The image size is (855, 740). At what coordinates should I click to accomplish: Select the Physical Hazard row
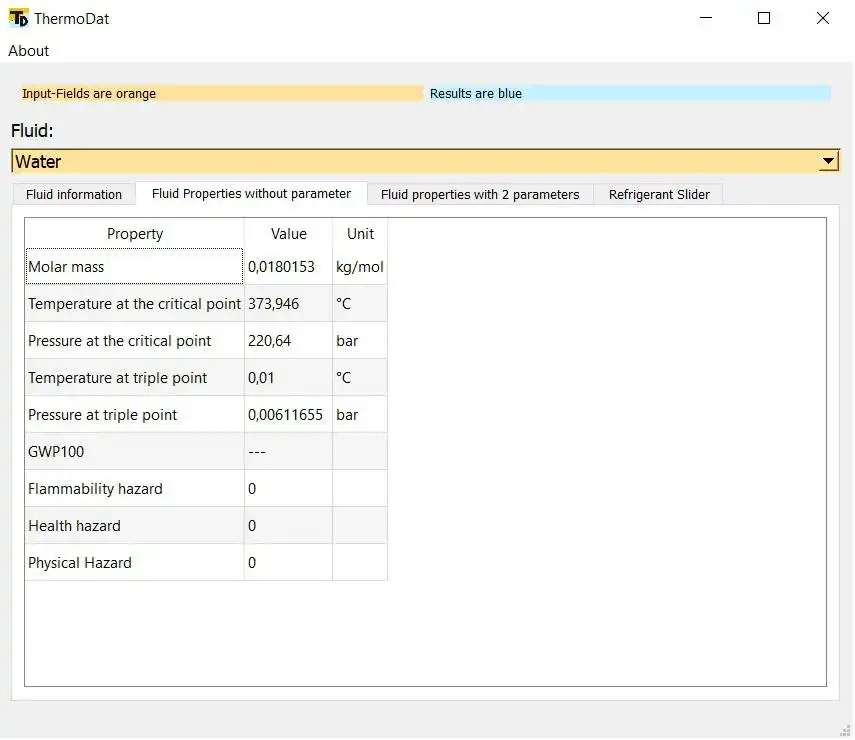click(135, 562)
